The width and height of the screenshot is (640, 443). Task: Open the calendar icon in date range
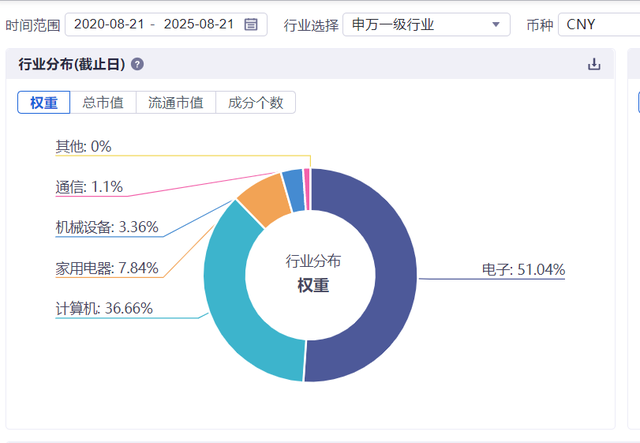(251, 24)
